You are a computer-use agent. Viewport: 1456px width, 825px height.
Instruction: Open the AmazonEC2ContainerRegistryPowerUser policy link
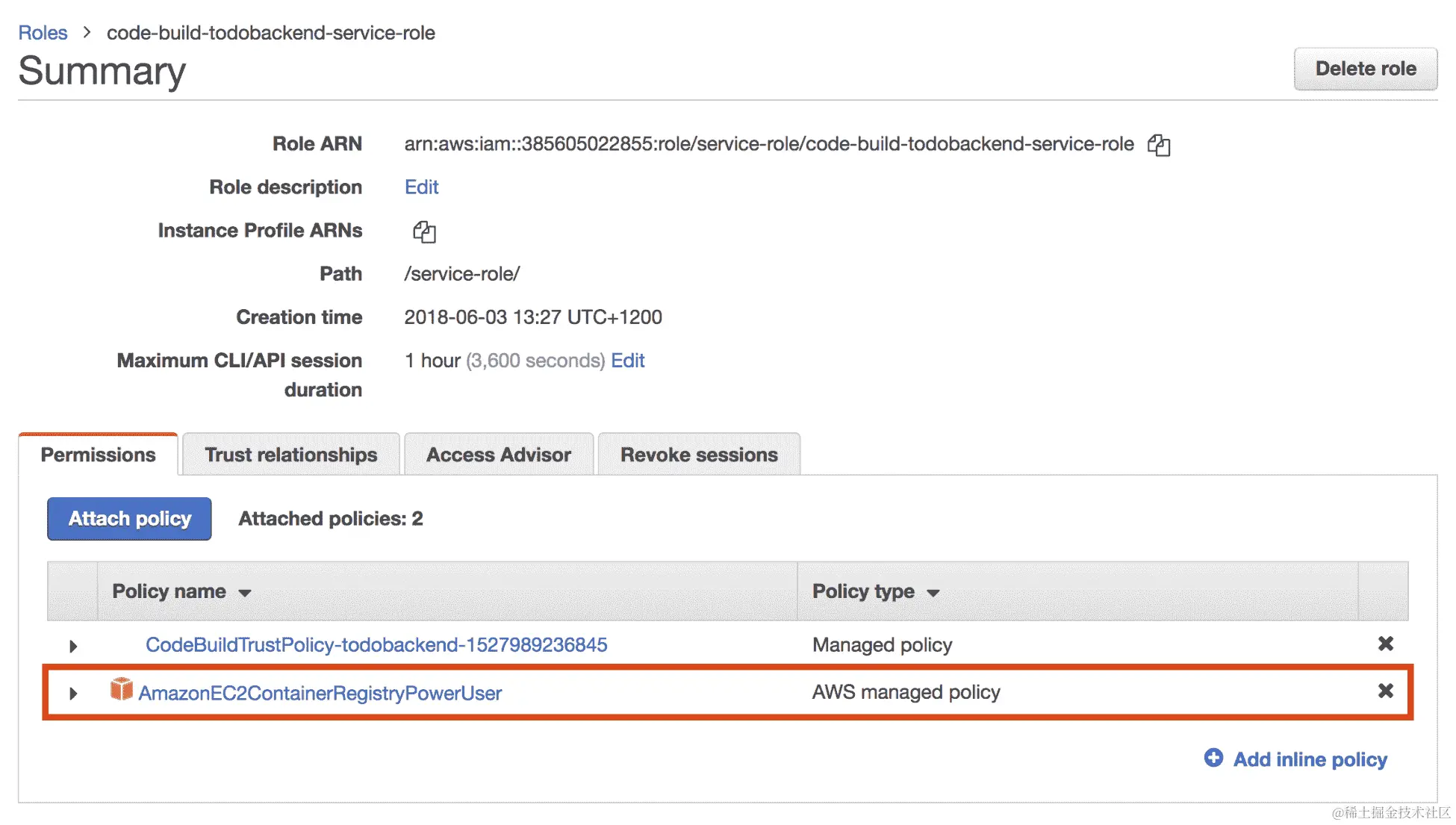(320, 694)
